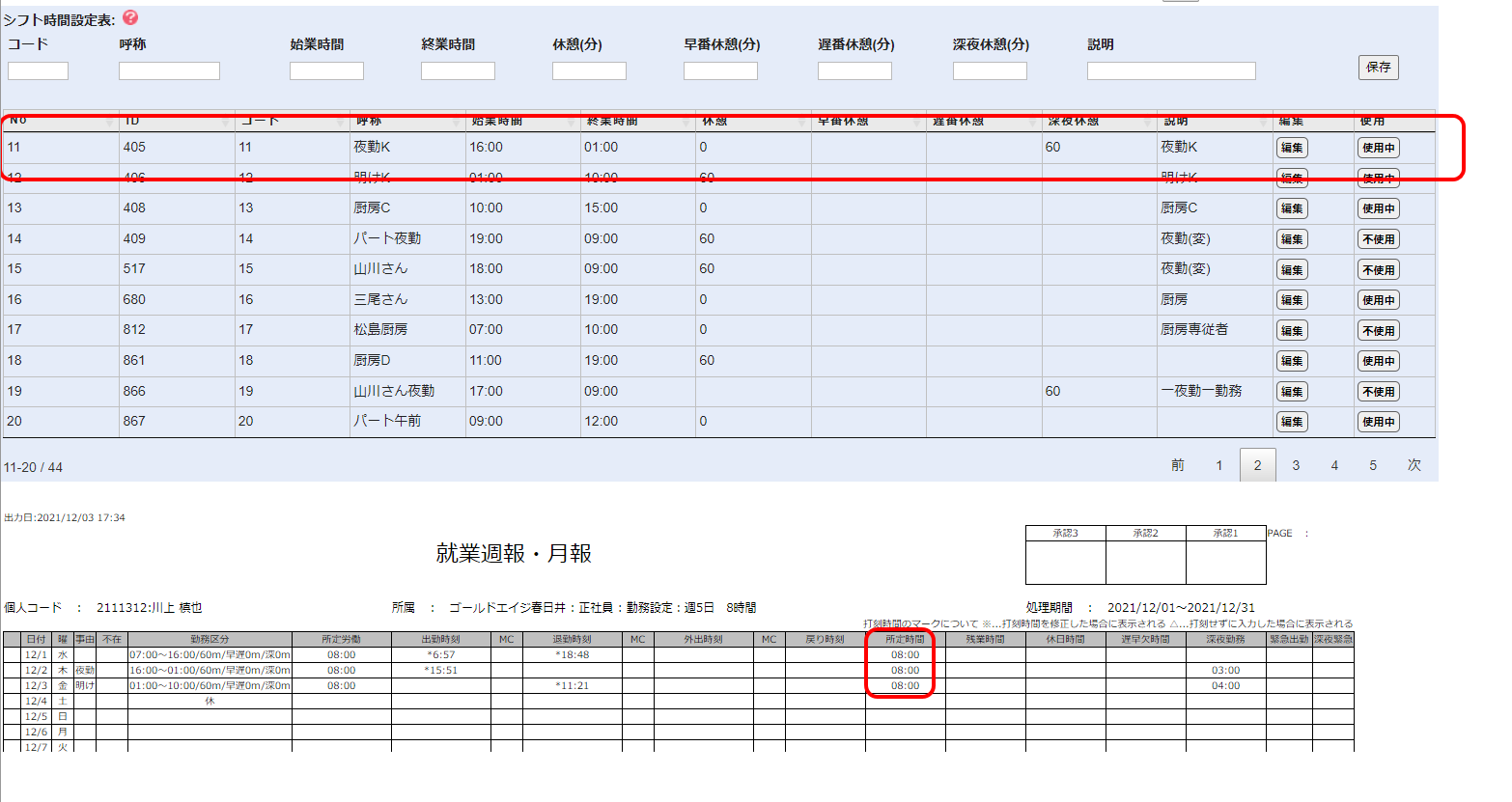Toggle 不使用 status for パート夜勤

coord(1378,239)
